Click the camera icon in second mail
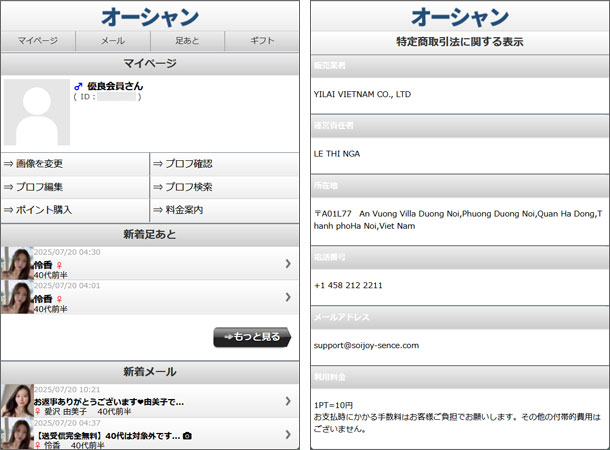 [x=188, y=435]
